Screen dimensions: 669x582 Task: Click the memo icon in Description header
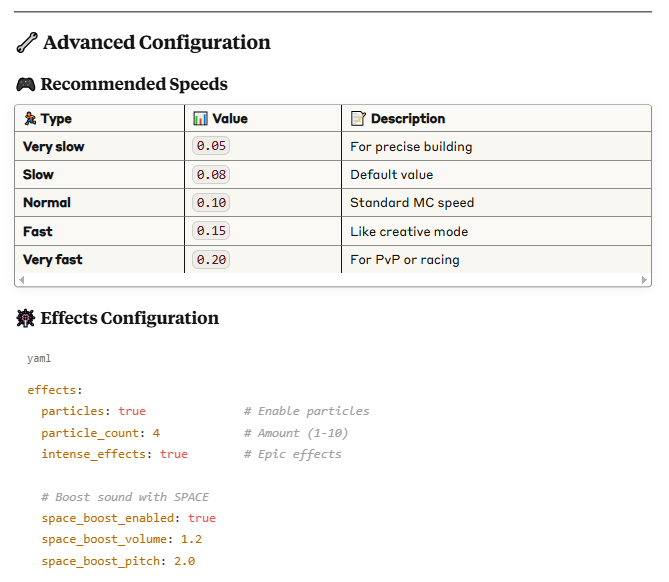click(358, 119)
